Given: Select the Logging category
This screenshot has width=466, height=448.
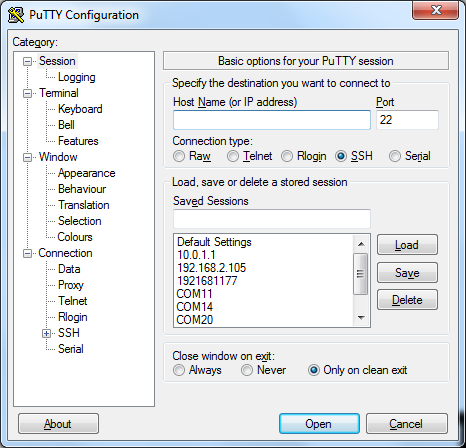Looking at the screenshot, I should click(x=77, y=77).
